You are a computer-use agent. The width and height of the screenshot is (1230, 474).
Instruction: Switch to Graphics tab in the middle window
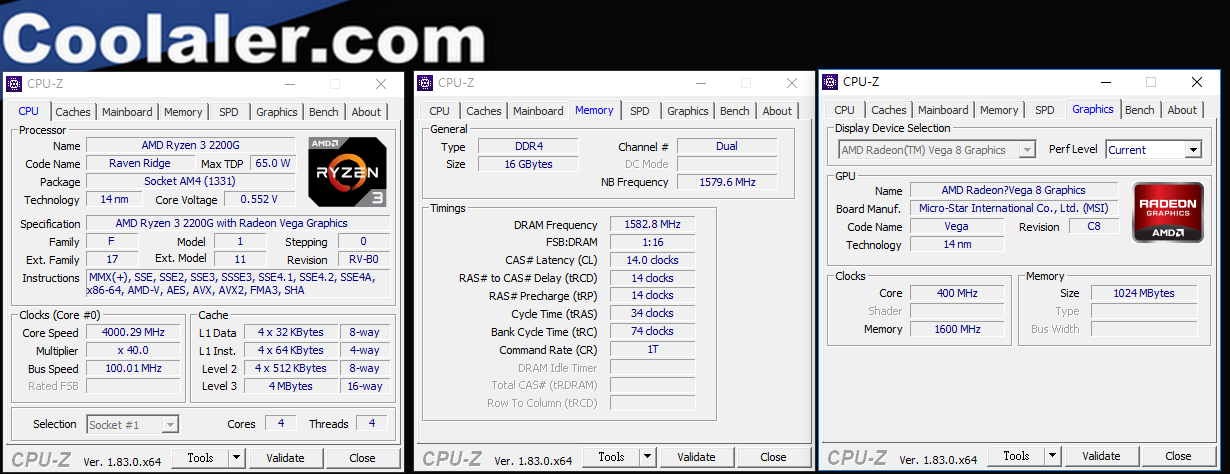pyautogui.click(x=688, y=111)
